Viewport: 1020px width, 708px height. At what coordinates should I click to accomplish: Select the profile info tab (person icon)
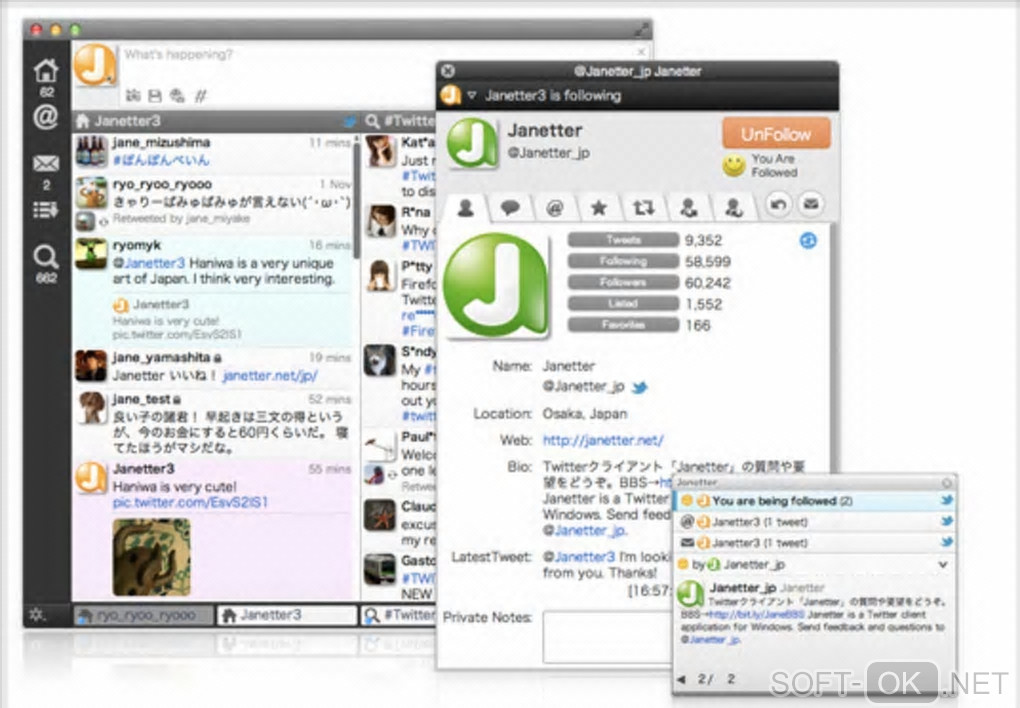466,208
